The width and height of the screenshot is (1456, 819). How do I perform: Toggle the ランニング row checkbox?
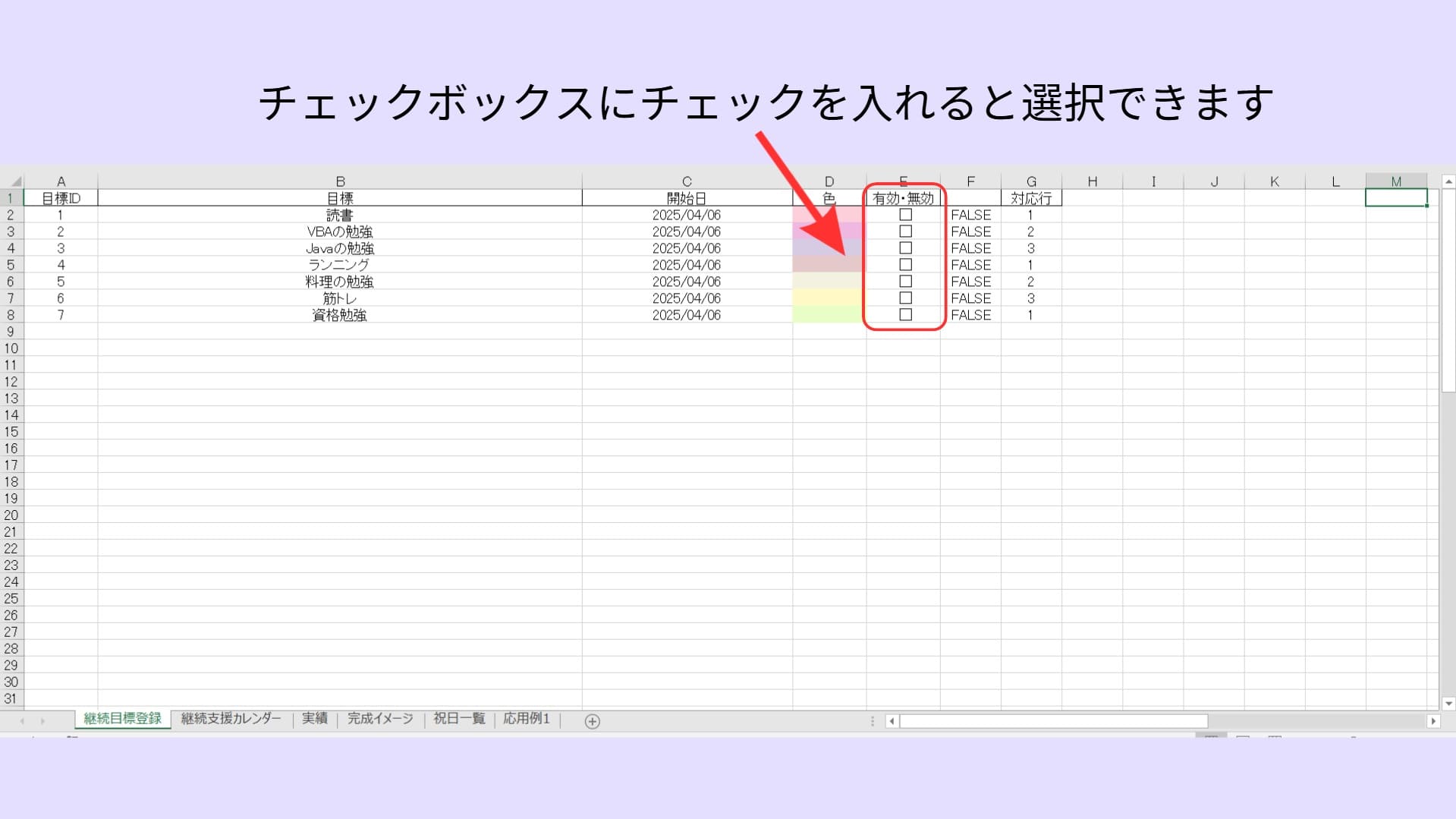tap(905, 265)
